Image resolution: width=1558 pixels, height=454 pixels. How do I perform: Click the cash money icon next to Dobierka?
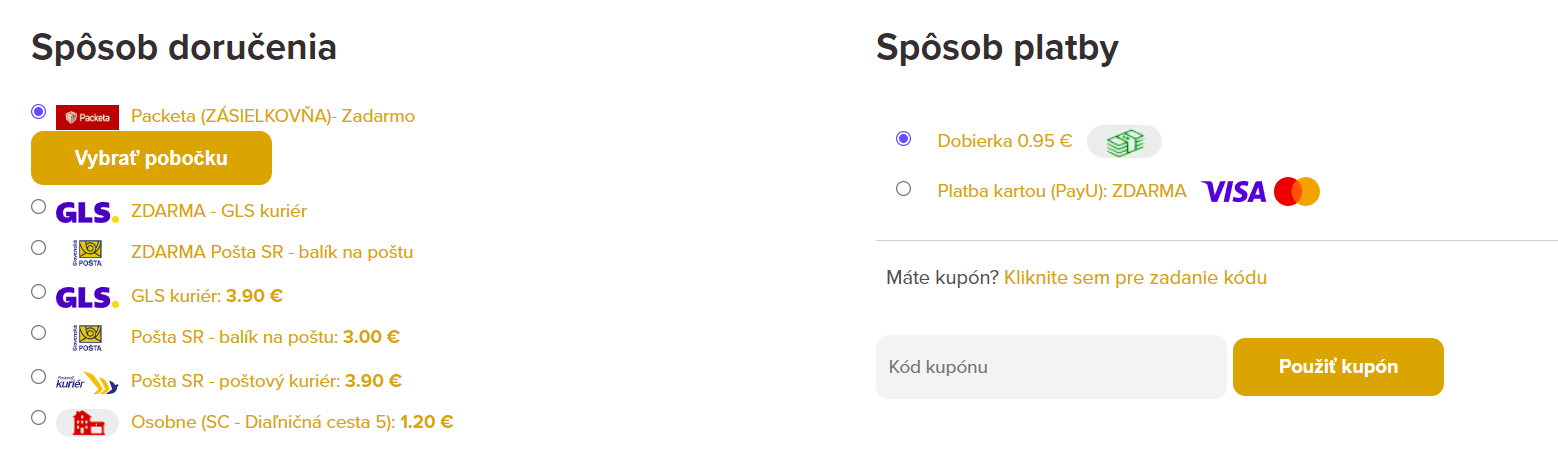(x=1124, y=142)
